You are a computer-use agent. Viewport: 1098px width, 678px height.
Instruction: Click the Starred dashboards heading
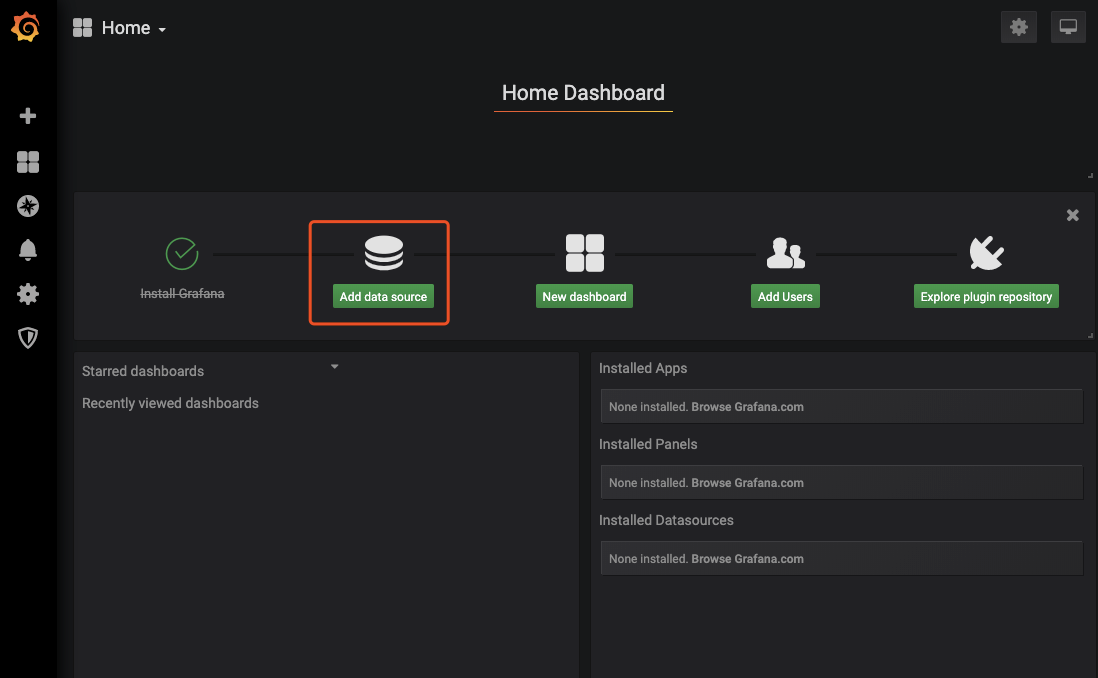(x=143, y=371)
